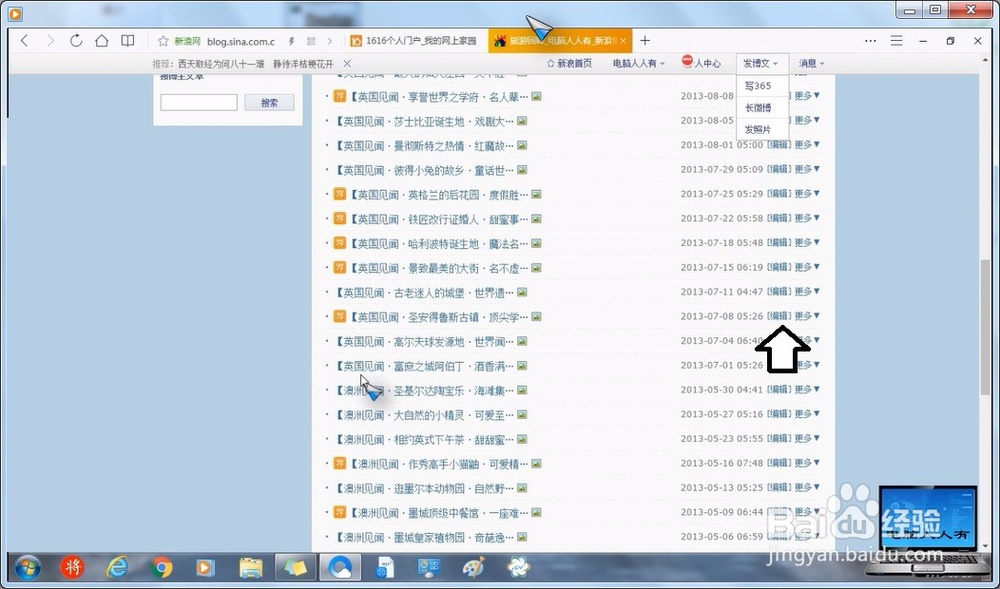Open article 大自然的小精灵·可爱至…
Image resolution: width=1000 pixels, height=589 pixels.
[424, 415]
